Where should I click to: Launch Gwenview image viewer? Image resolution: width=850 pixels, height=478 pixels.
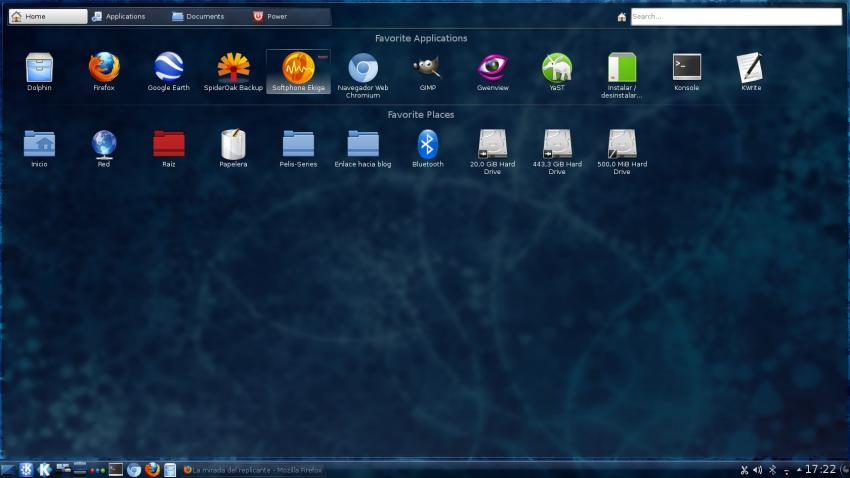tap(492, 72)
